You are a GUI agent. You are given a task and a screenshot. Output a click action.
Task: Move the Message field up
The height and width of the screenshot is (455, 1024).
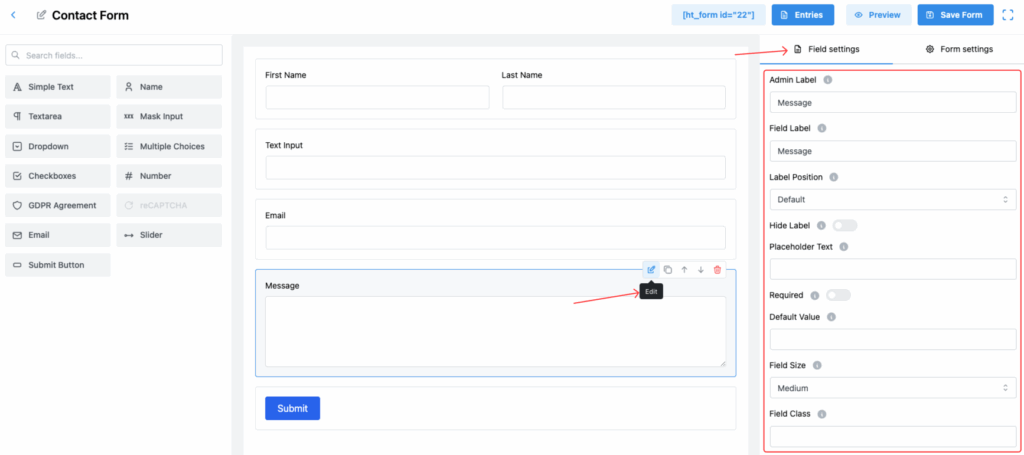pyautogui.click(x=684, y=270)
